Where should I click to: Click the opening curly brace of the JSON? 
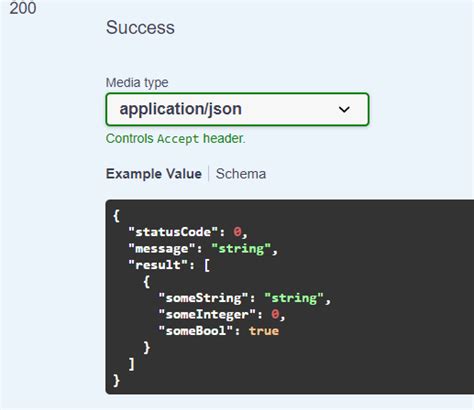coord(116,216)
